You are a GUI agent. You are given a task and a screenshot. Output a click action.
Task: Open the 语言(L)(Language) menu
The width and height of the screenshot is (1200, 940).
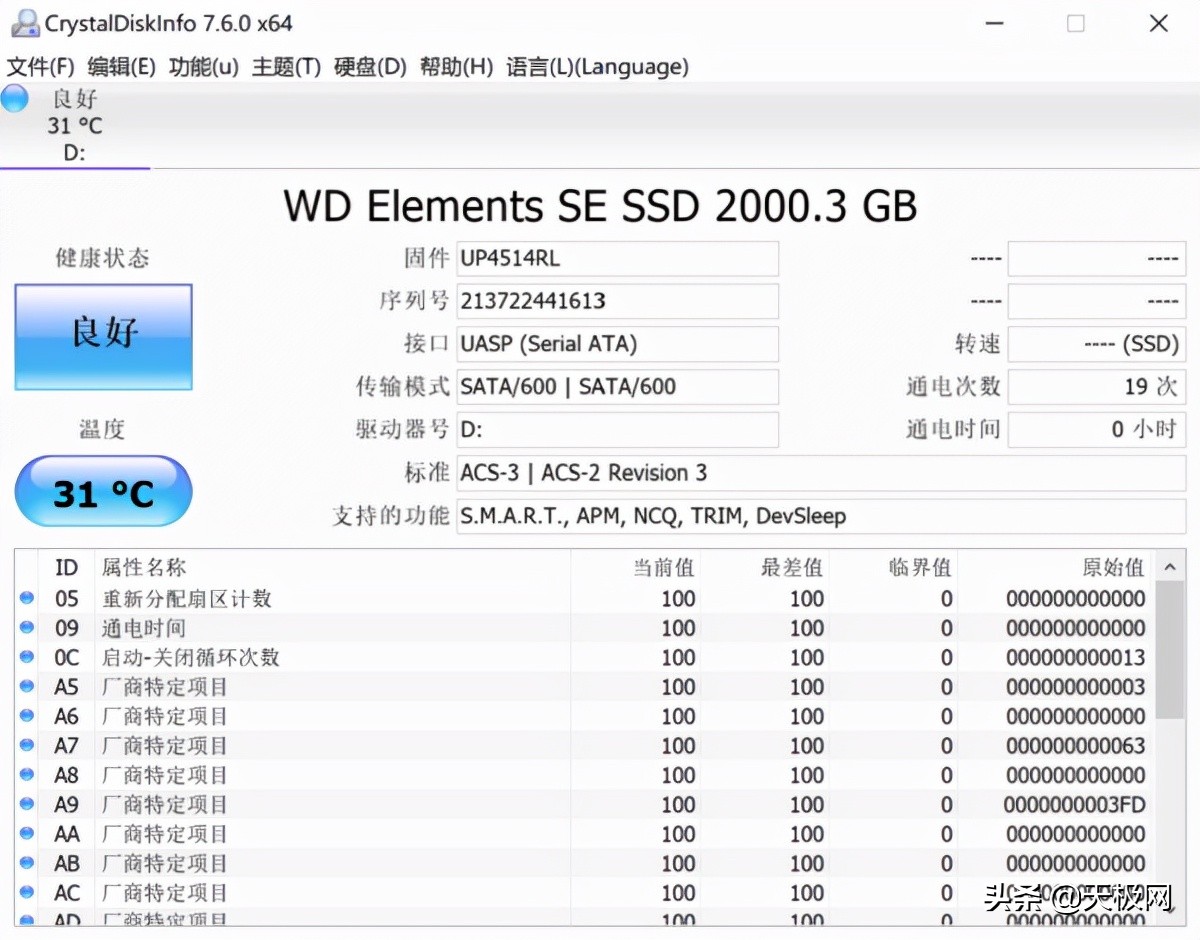597,67
